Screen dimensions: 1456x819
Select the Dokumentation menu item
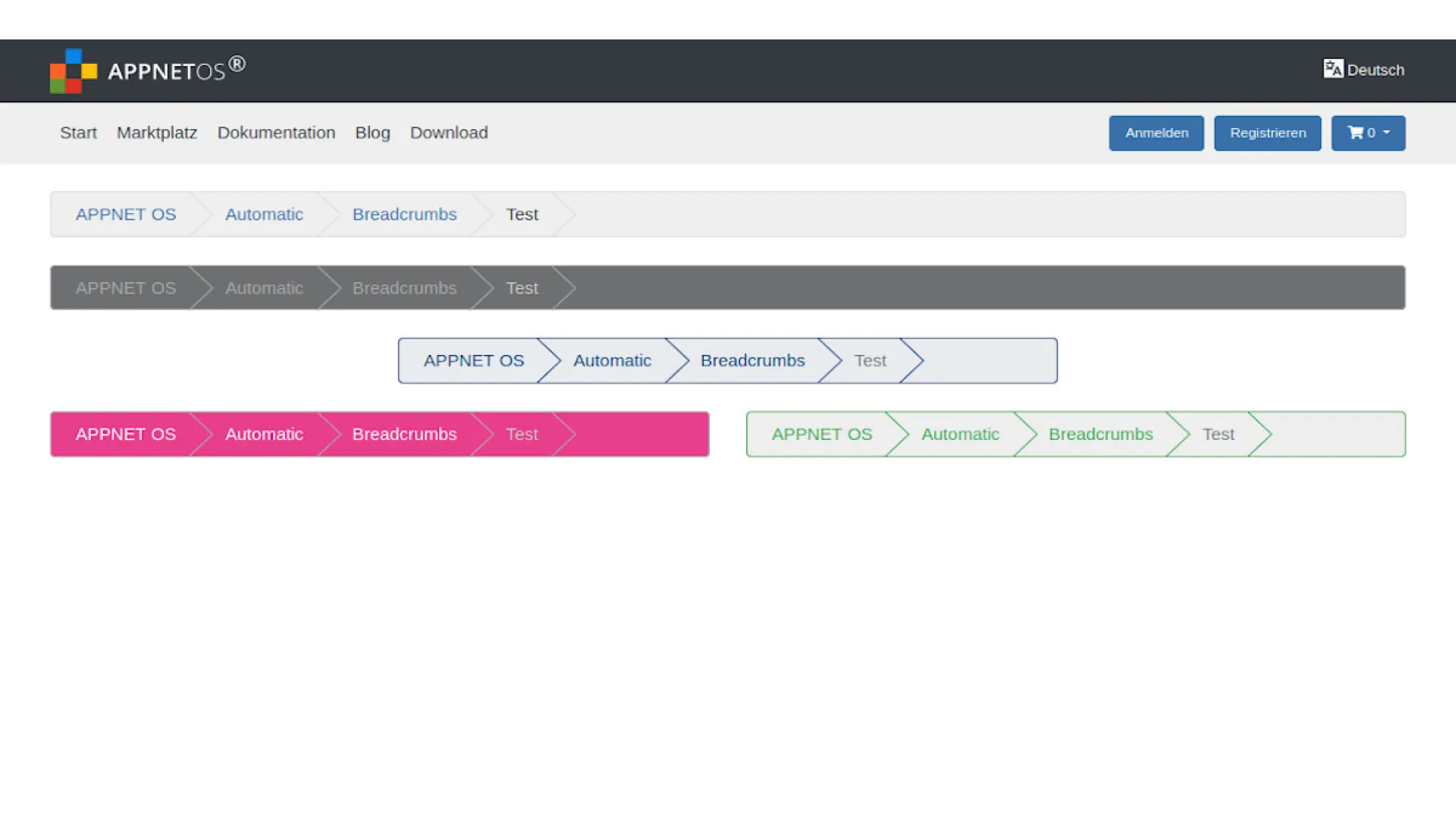[x=276, y=132]
